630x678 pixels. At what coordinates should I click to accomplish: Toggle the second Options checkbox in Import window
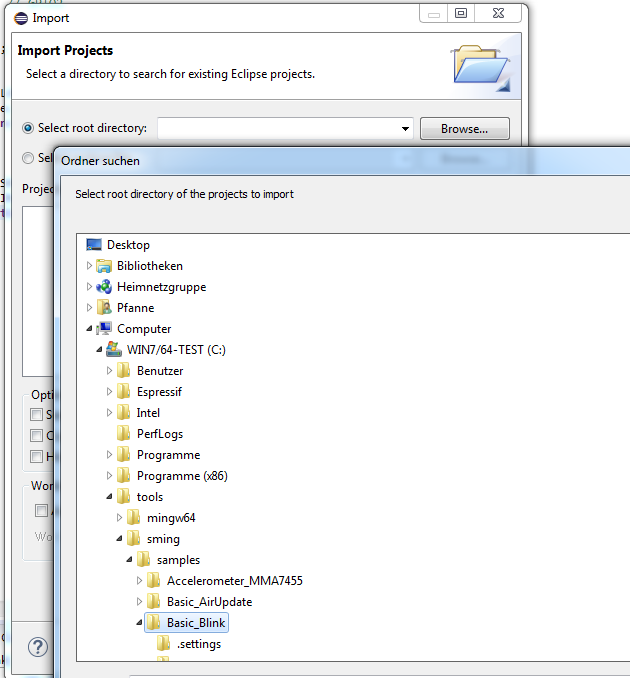[x=36, y=435]
